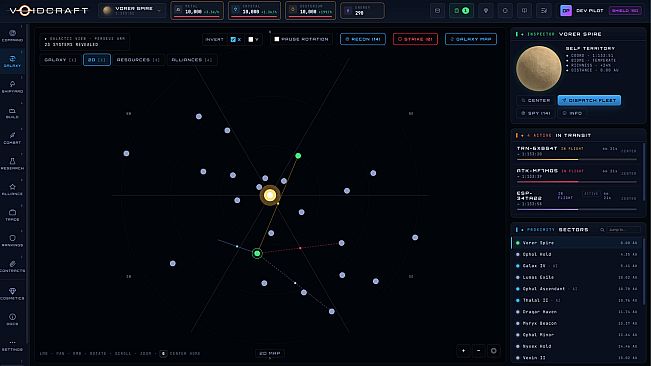Switch to the Alliances tab

[191, 60]
